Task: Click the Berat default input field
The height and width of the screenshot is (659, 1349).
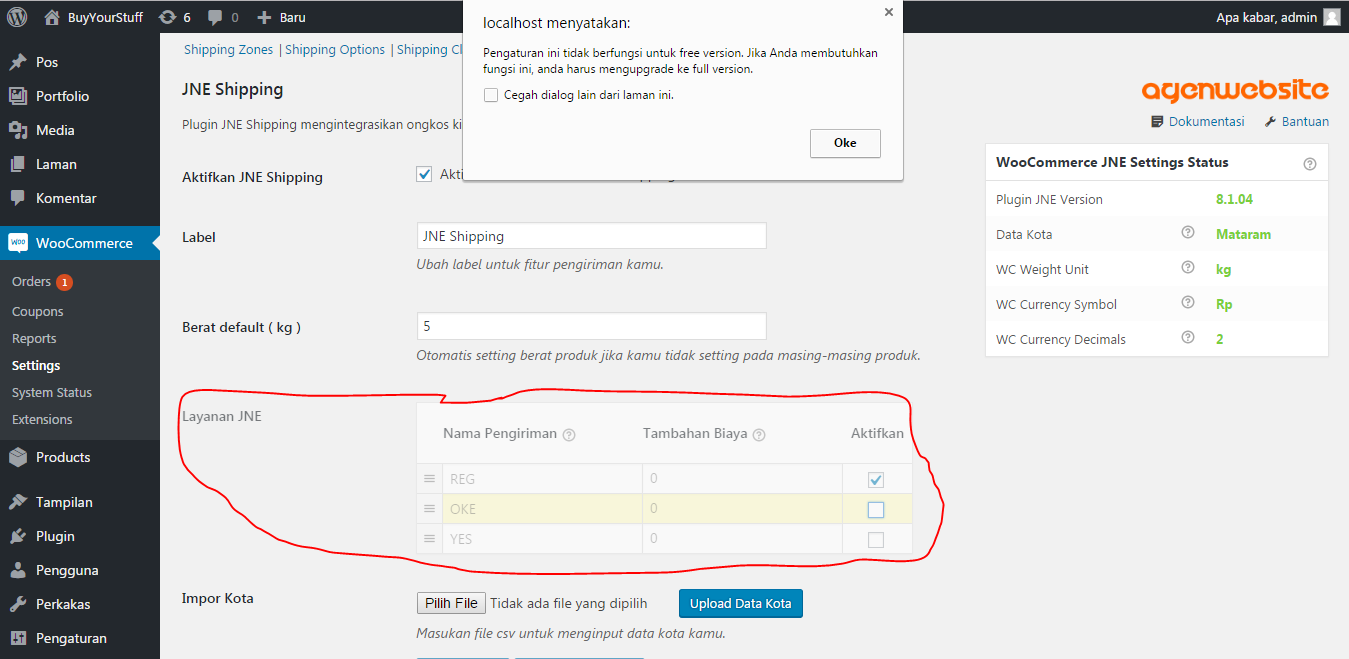Action: (591, 326)
